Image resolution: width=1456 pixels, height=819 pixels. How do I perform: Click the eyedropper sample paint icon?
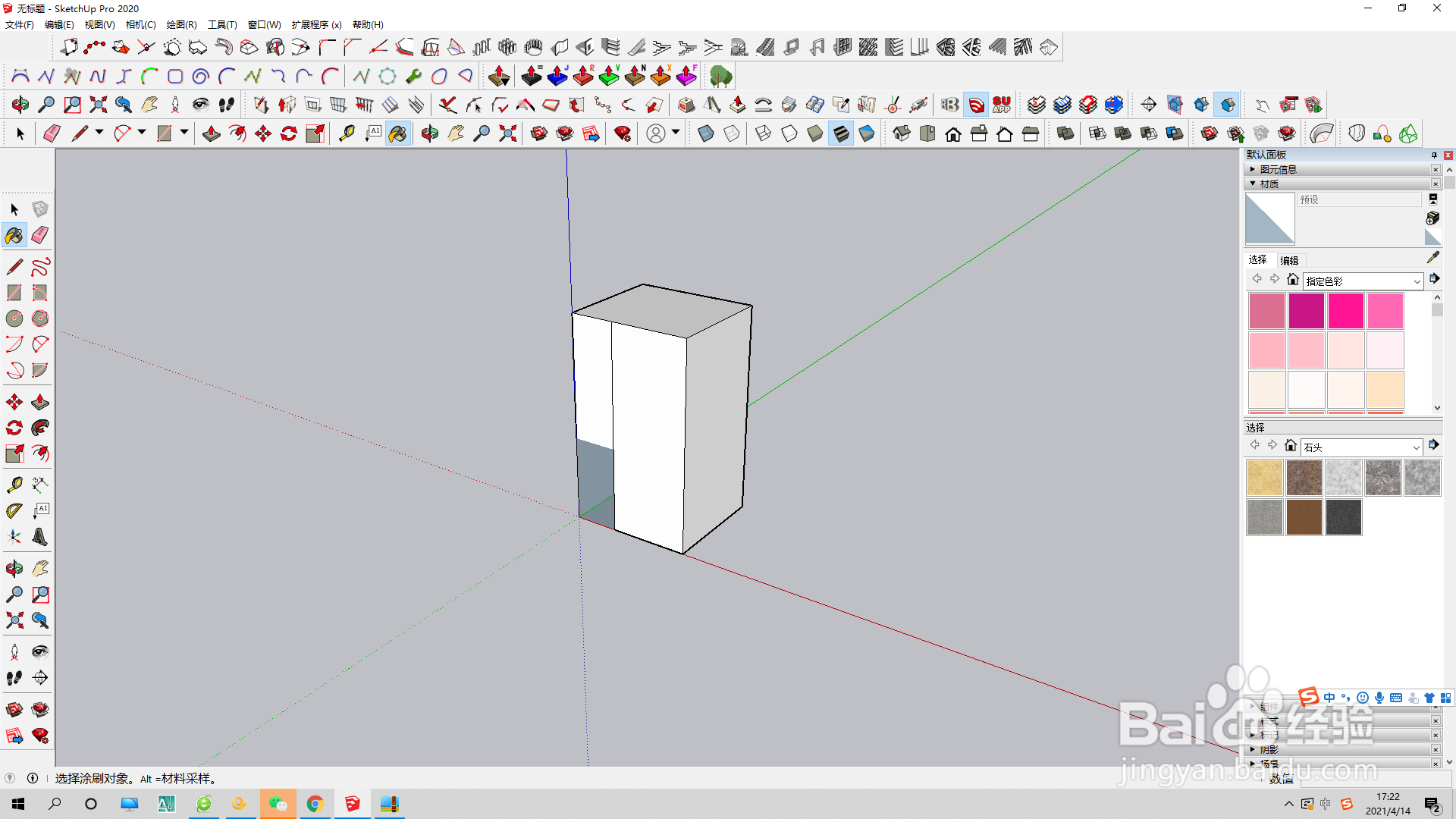point(1433,258)
